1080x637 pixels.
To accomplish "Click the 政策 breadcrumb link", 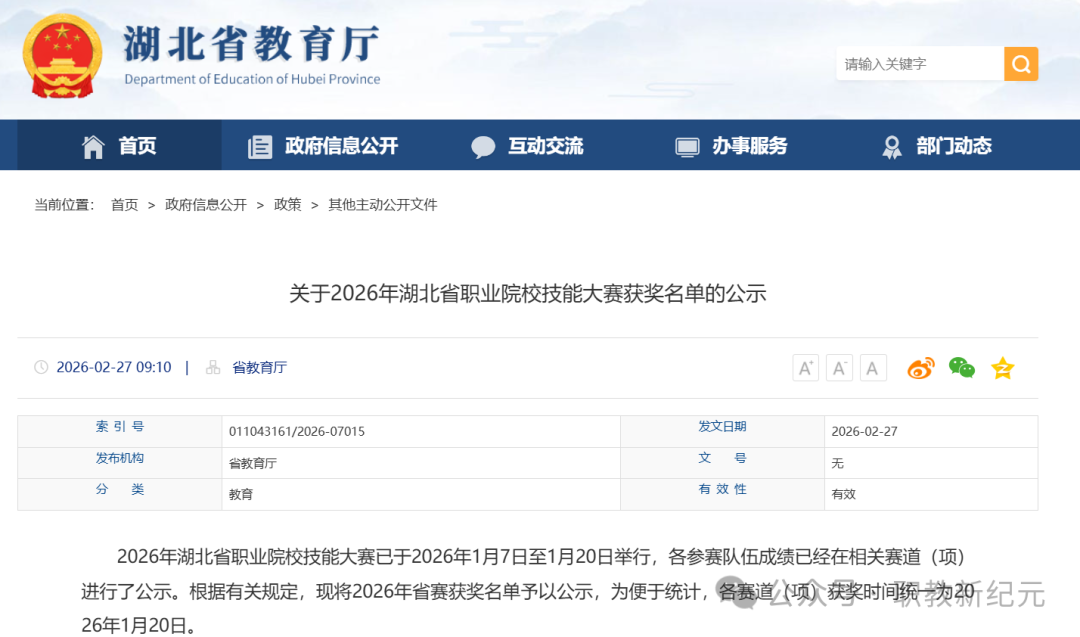I will [287, 205].
